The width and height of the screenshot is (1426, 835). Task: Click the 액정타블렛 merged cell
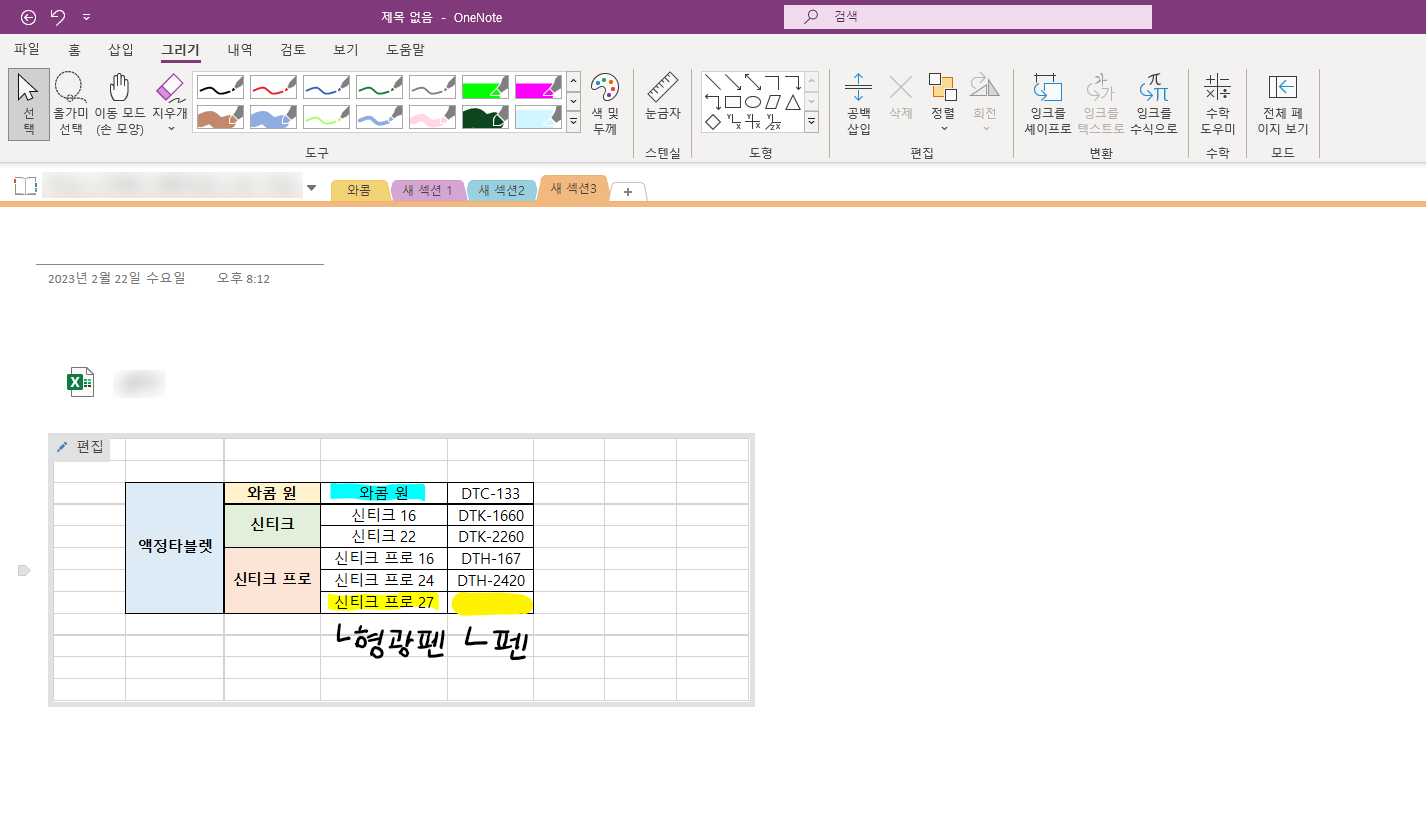pos(175,547)
